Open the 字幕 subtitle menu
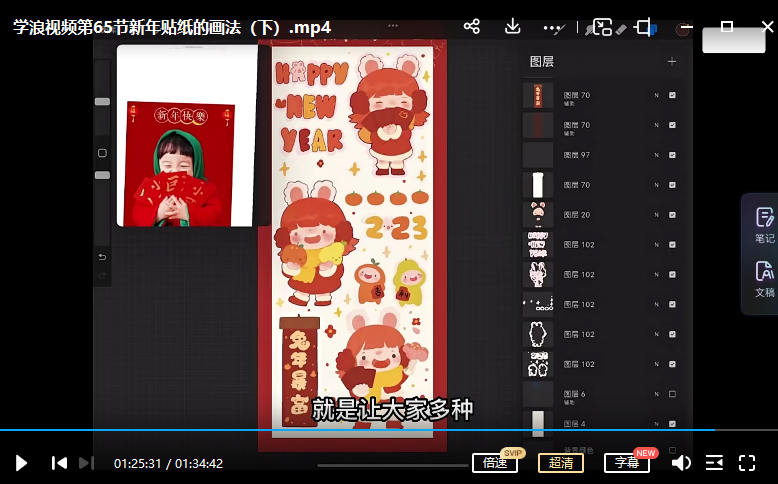 (627, 463)
